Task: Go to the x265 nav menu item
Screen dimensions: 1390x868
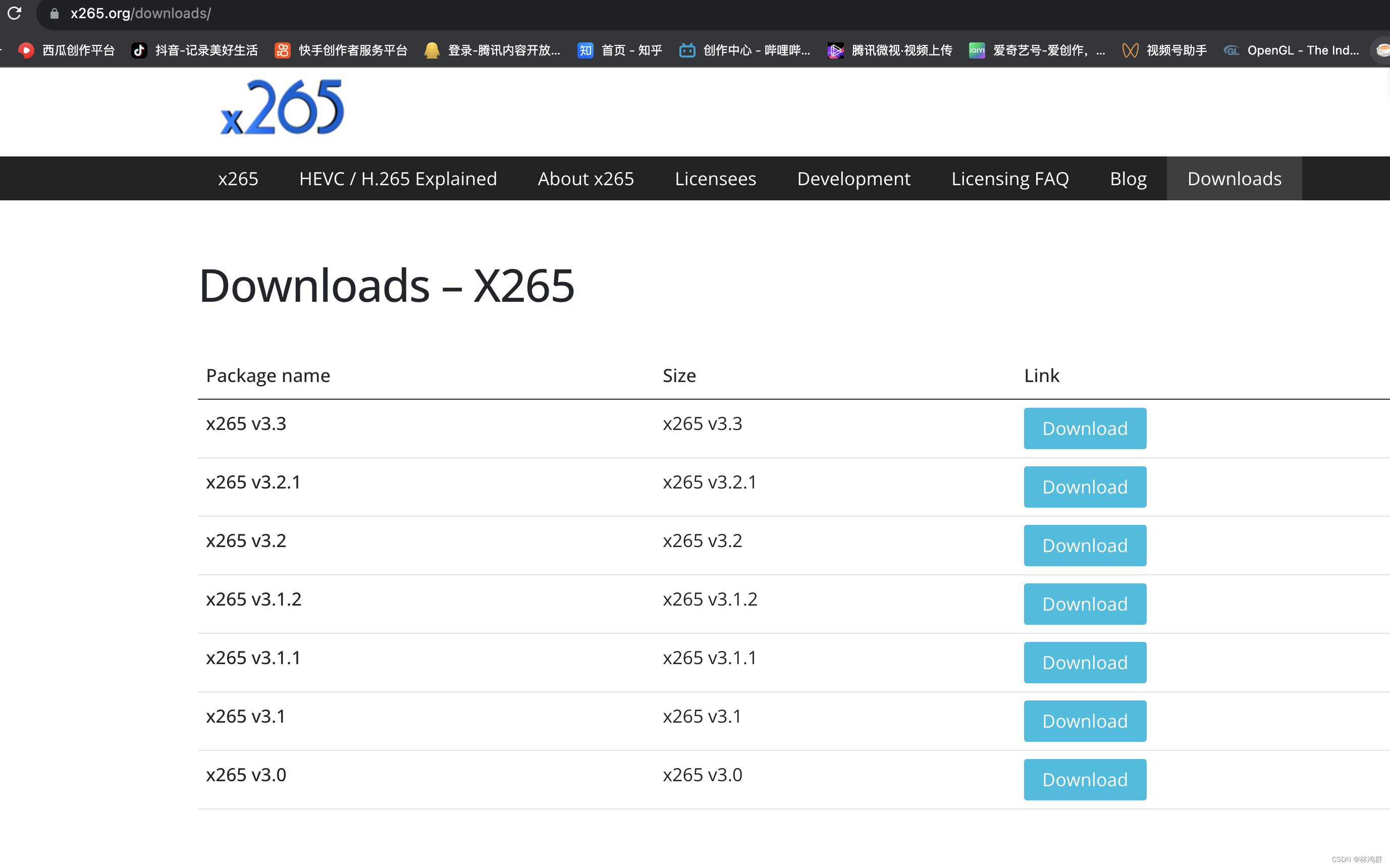Action: point(238,179)
